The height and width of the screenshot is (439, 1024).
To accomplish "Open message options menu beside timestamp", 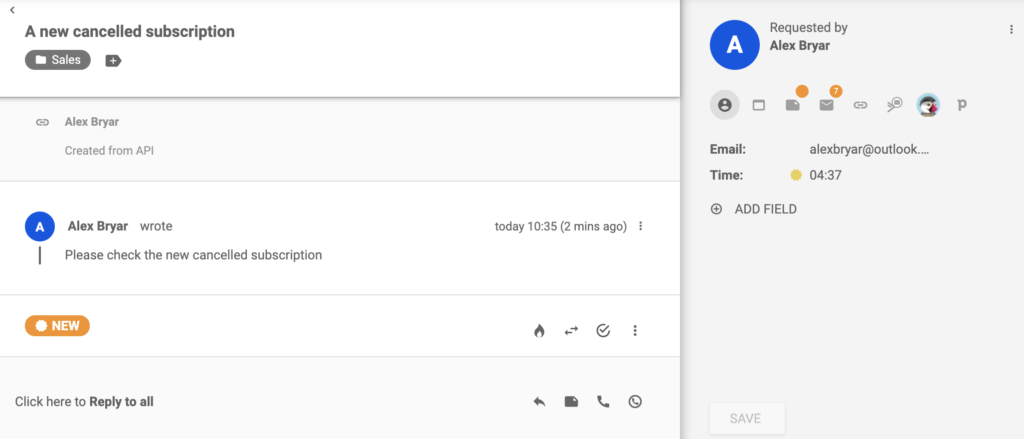I will click(641, 227).
